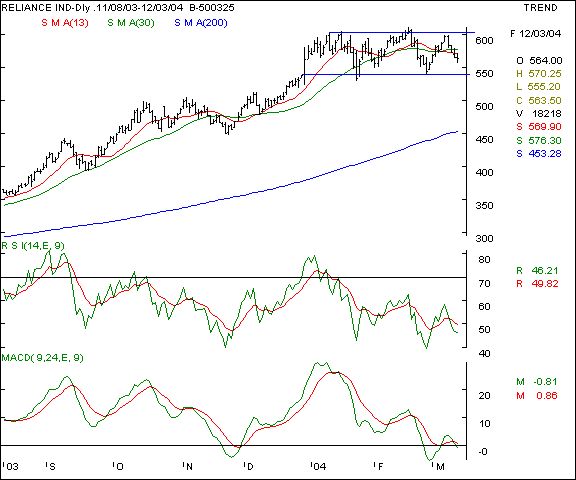This screenshot has width=576, height=480.
Task: Click the M (March) time axis marker
Action: point(439,466)
